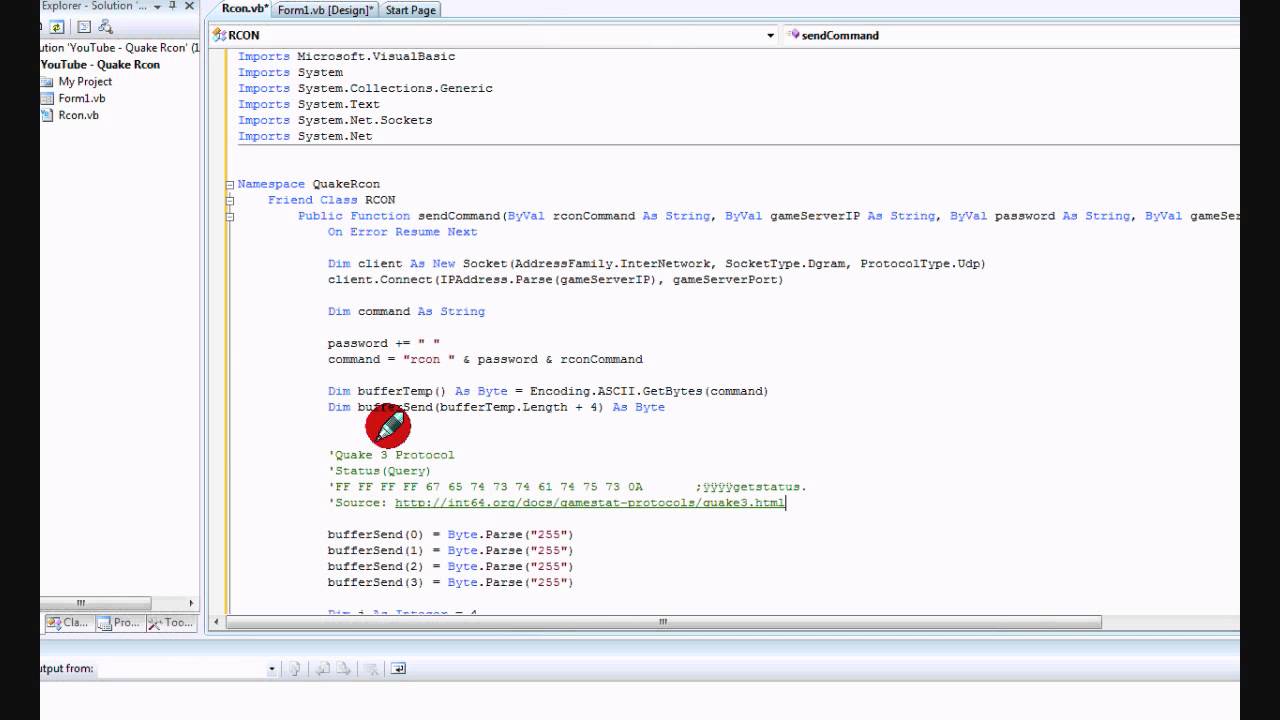Click the View Code icon in Solution Explorer

(x=84, y=28)
